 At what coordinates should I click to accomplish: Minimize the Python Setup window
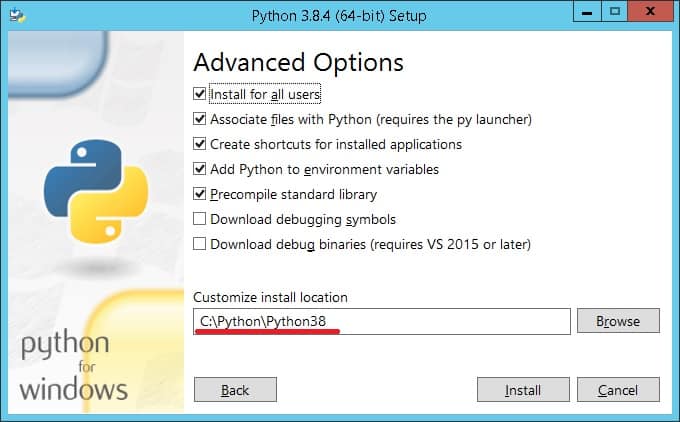tap(587, 12)
